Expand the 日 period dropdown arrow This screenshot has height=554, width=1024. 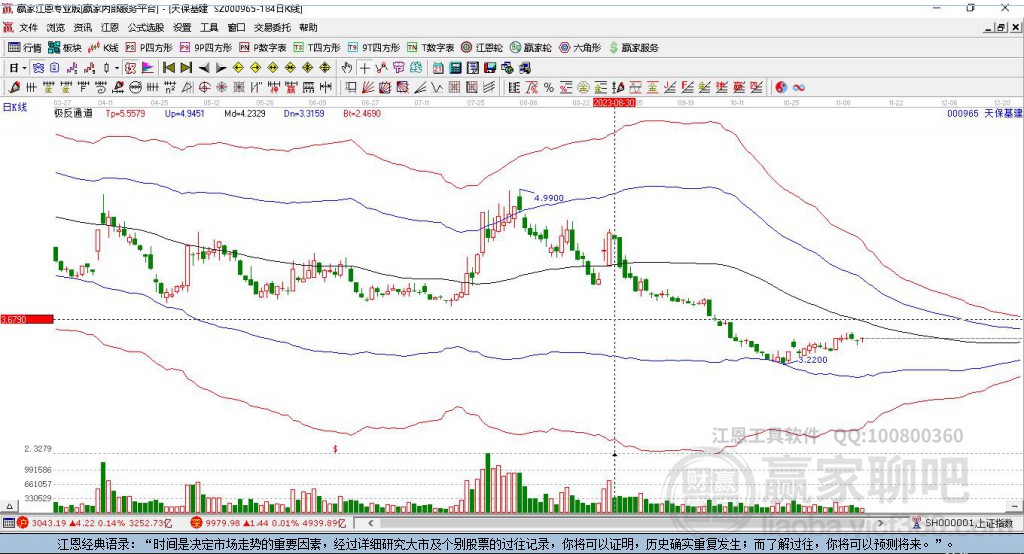tap(24, 68)
